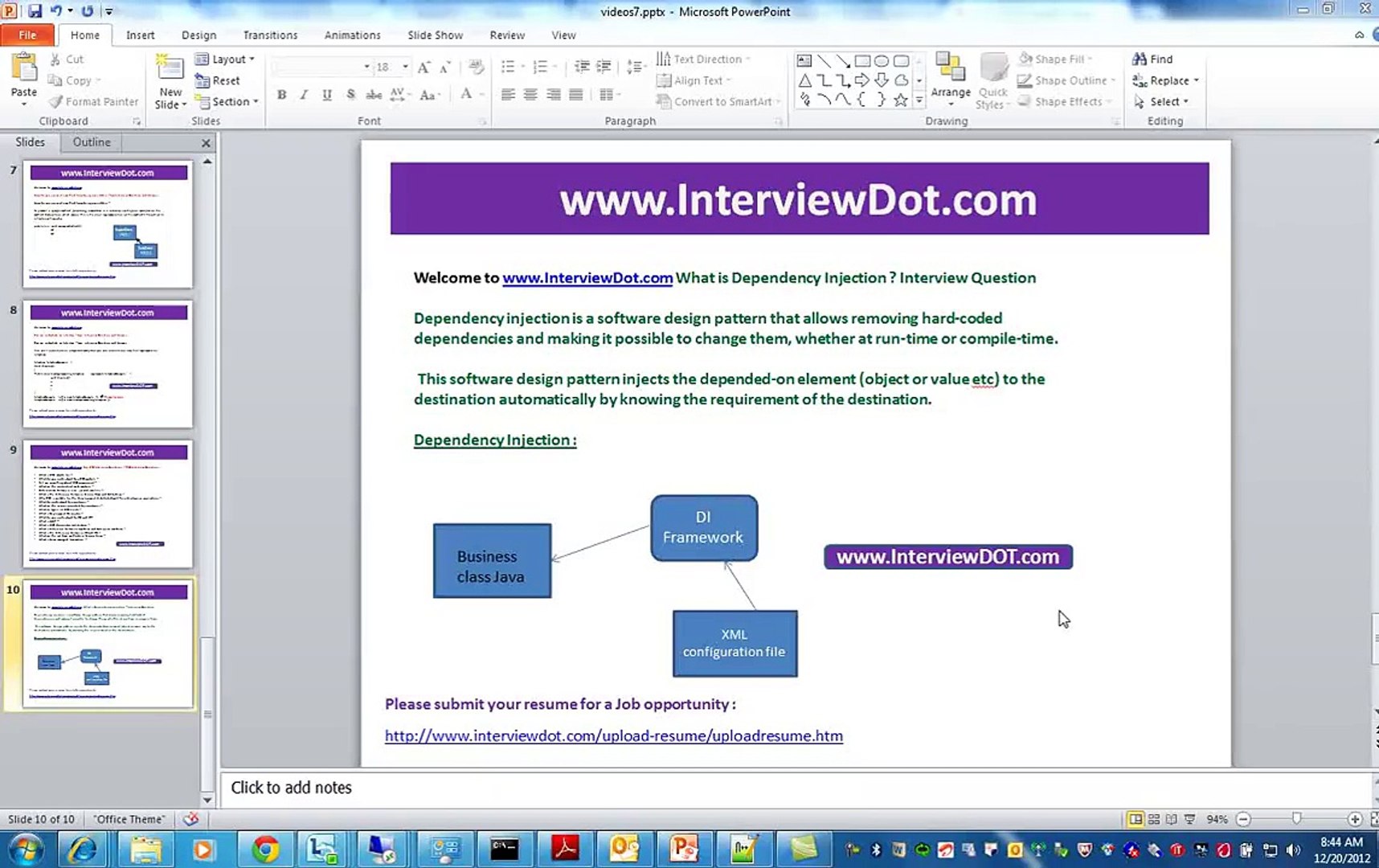Apply text shadow formatting
This screenshot has height=868, width=1379.
[x=350, y=94]
